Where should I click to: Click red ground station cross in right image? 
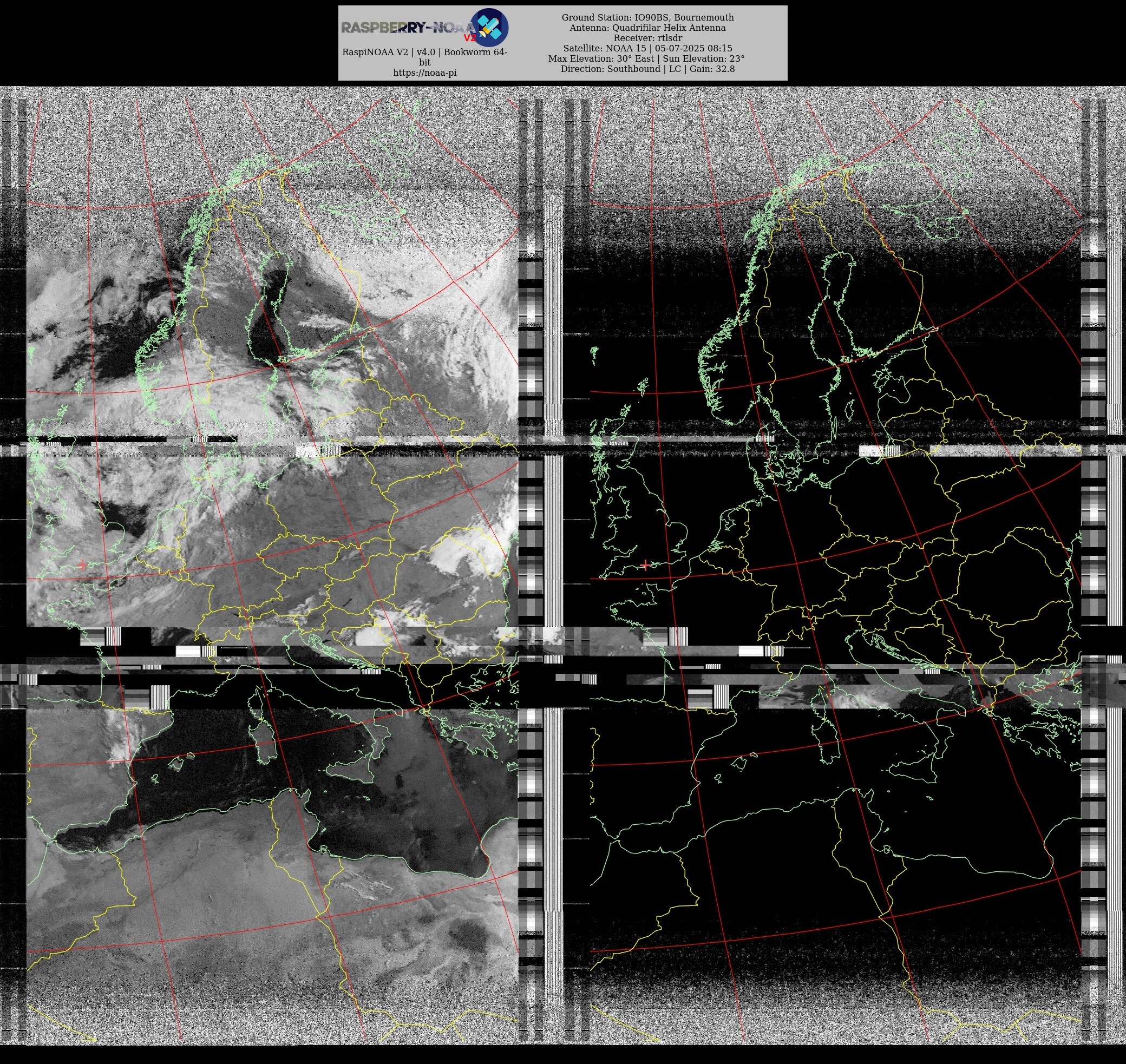(645, 565)
